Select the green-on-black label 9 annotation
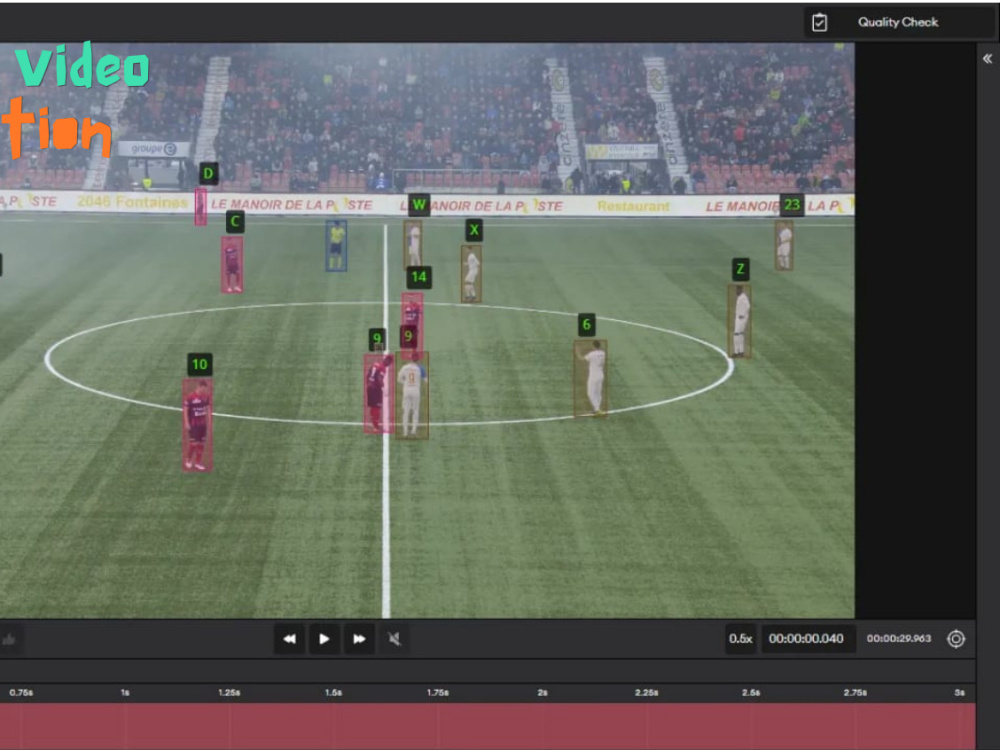This screenshot has width=1000, height=750. pyautogui.click(x=377, y=339)
